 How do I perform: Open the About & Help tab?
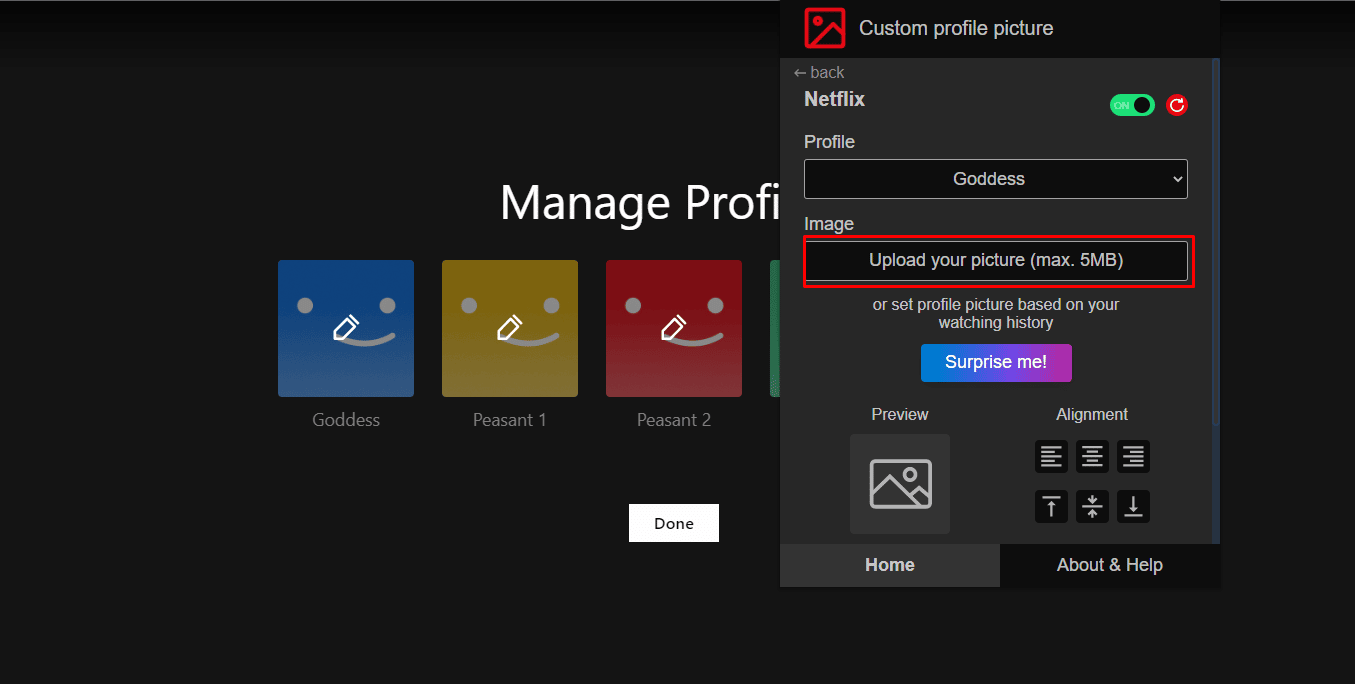pos(1110,565)
